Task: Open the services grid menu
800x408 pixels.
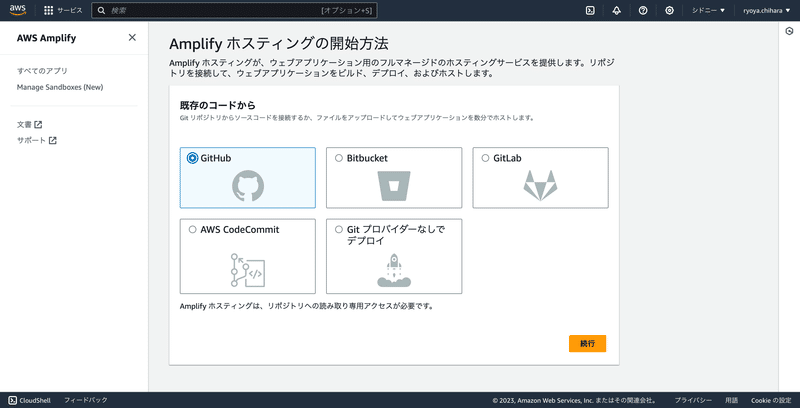Action: 48,11
